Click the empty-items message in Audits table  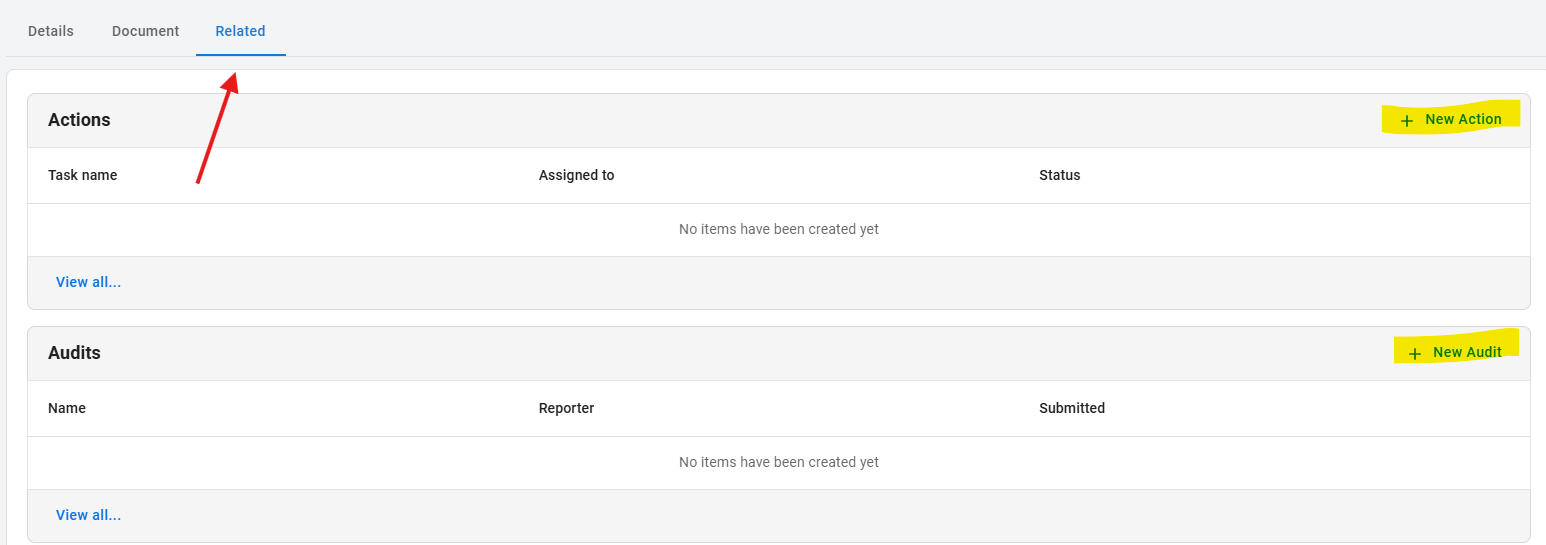tap(778, 462)
